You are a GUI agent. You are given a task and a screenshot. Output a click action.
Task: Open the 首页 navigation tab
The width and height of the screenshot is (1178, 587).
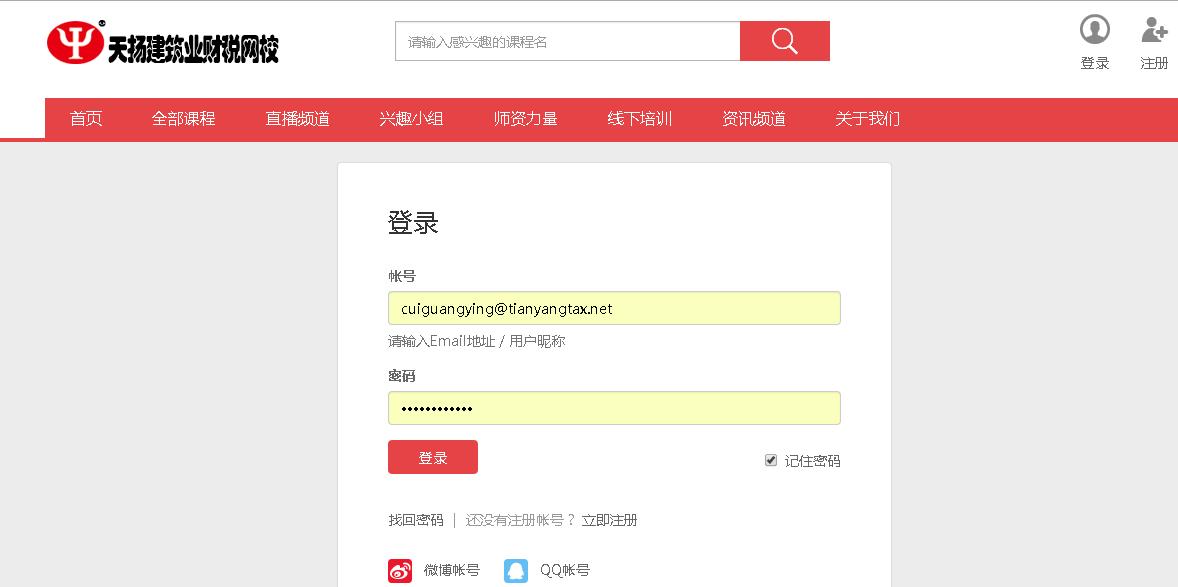tap(86, 119)
